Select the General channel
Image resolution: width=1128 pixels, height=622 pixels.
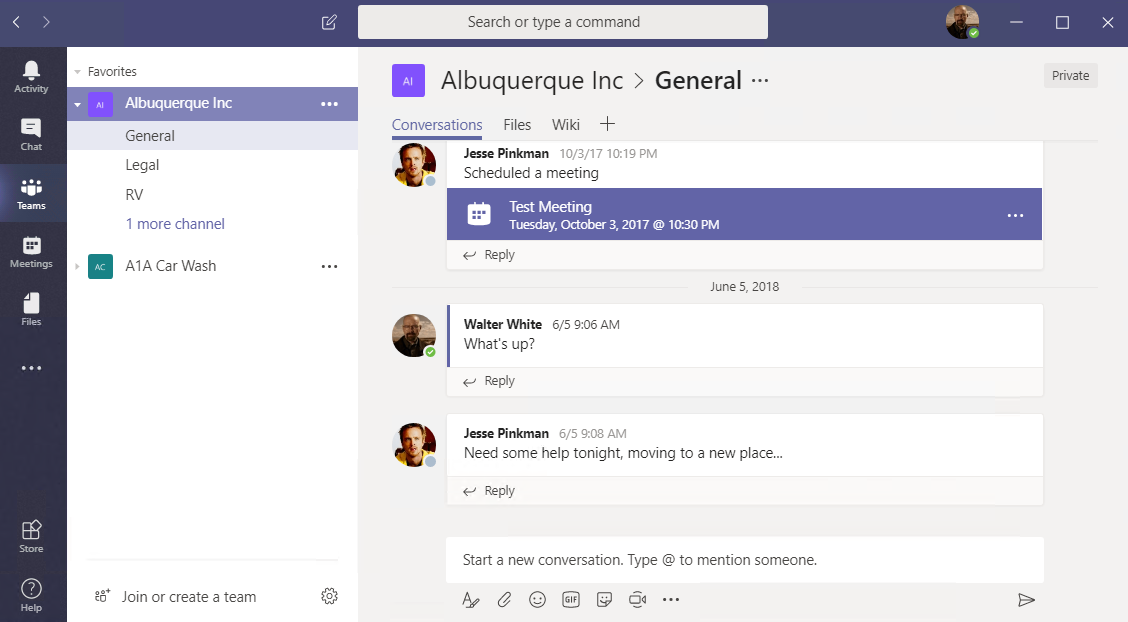(x=212, y=136)
